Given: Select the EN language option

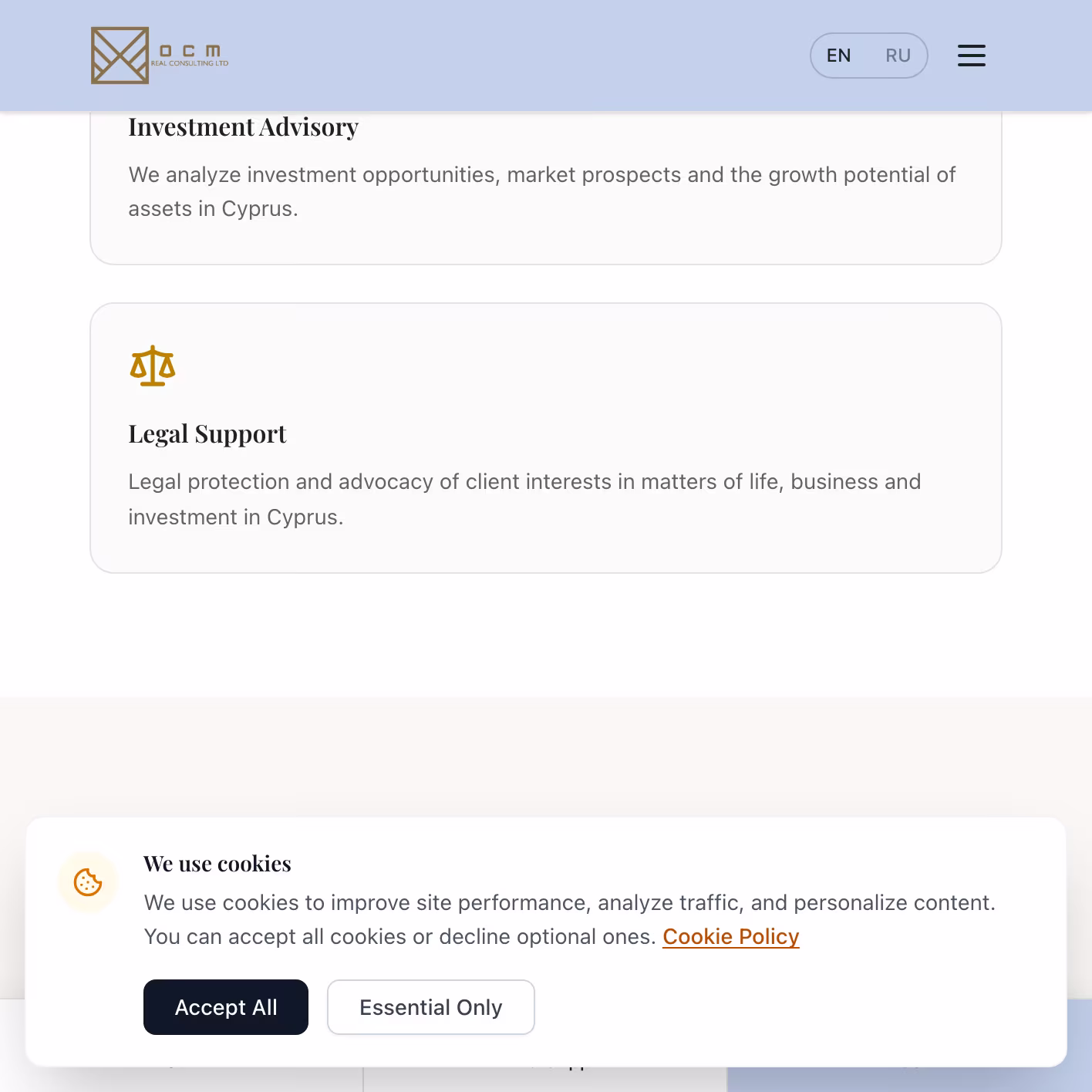Looking at the screenshot, I should (x=838, y=56).
